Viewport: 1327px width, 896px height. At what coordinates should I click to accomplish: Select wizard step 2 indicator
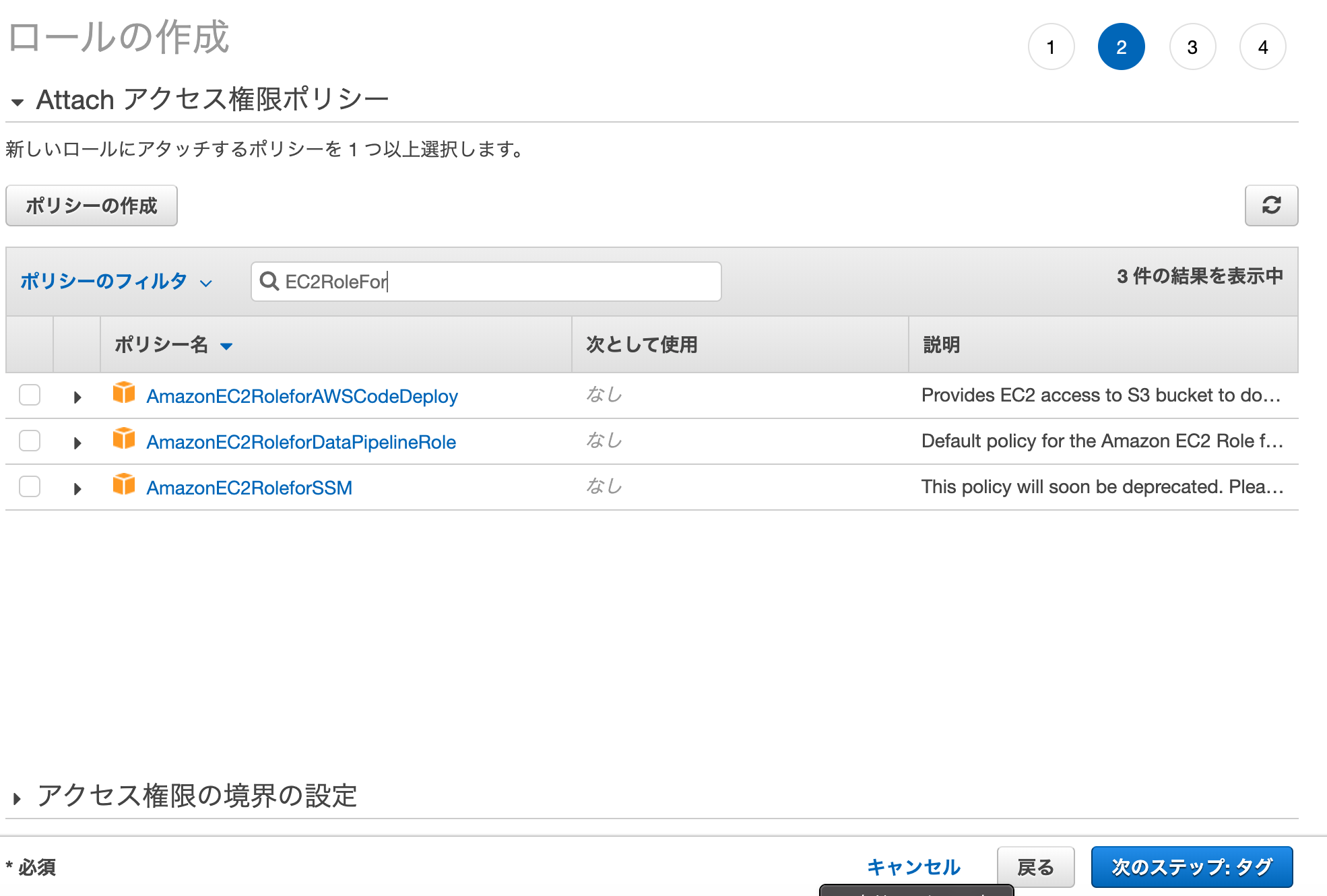1122,47
